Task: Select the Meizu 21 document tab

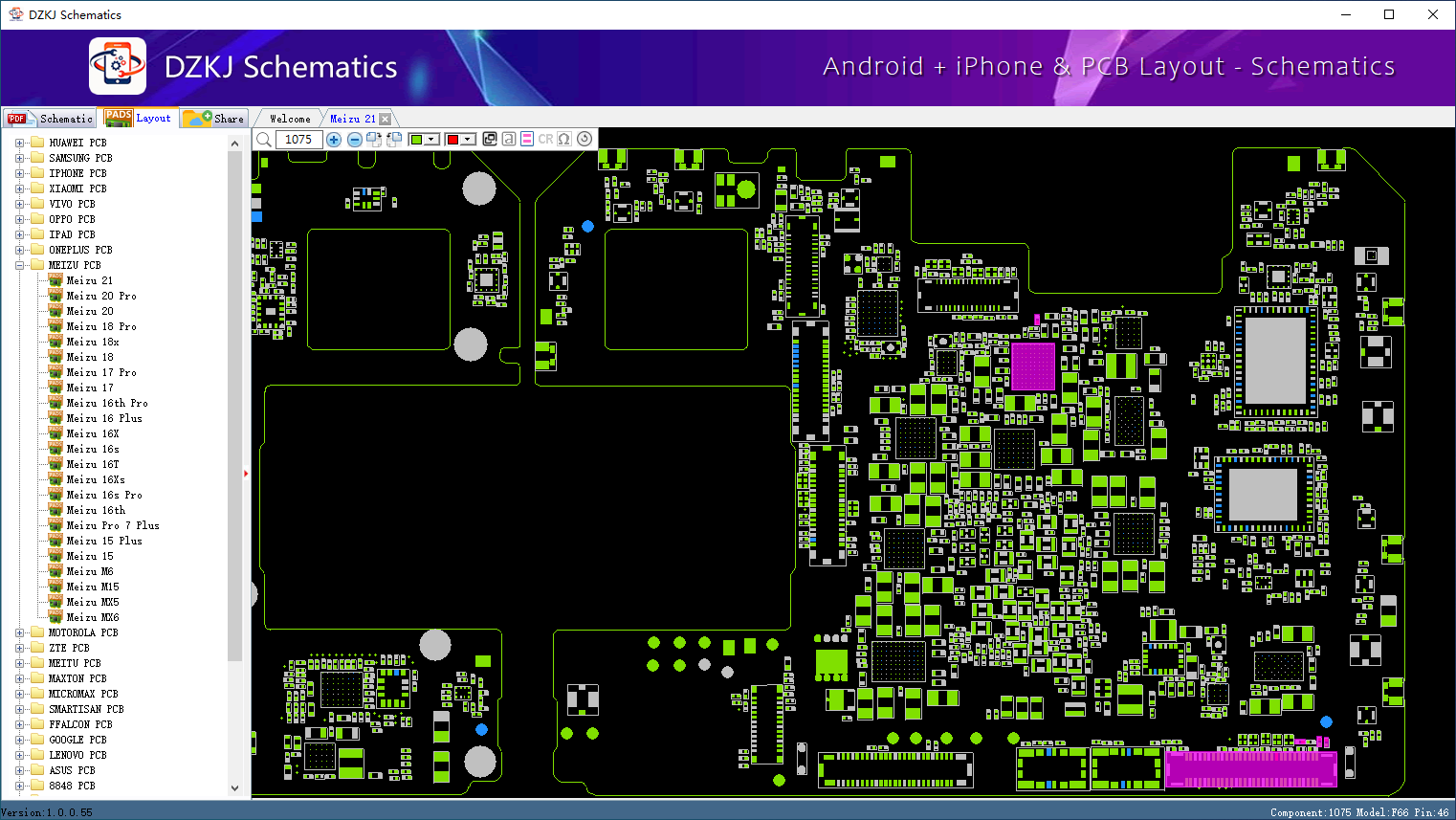Action: pyautogui.click(x=352, y=119)
